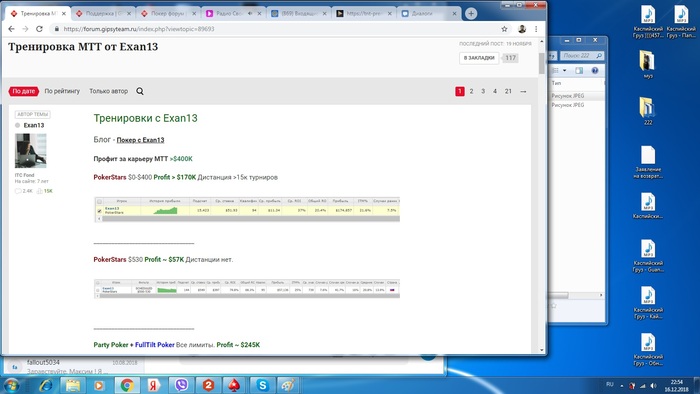The width and height of the screenshot is (700, 394).
Task: Open the red number 2 taskbar app
Action: pyautogui.click(x=208, y=385)
